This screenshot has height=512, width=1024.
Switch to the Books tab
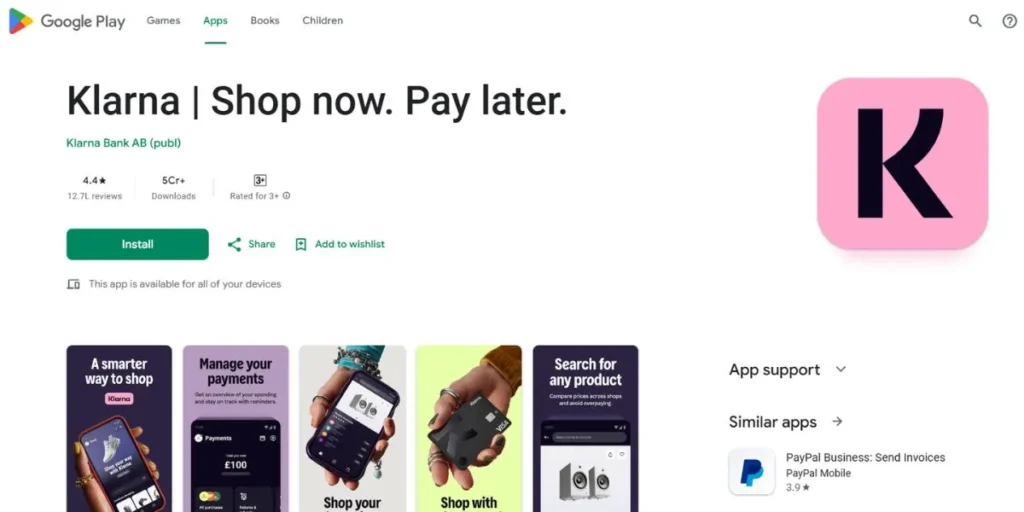pyautogui.click(x=265, y=21)
